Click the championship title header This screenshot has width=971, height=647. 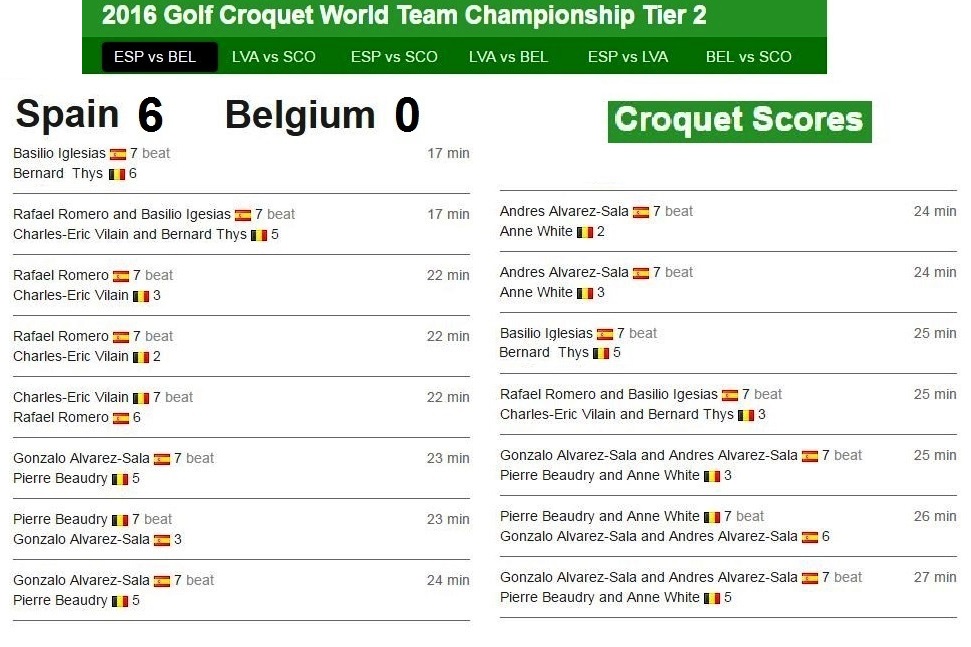pos(404,16)
